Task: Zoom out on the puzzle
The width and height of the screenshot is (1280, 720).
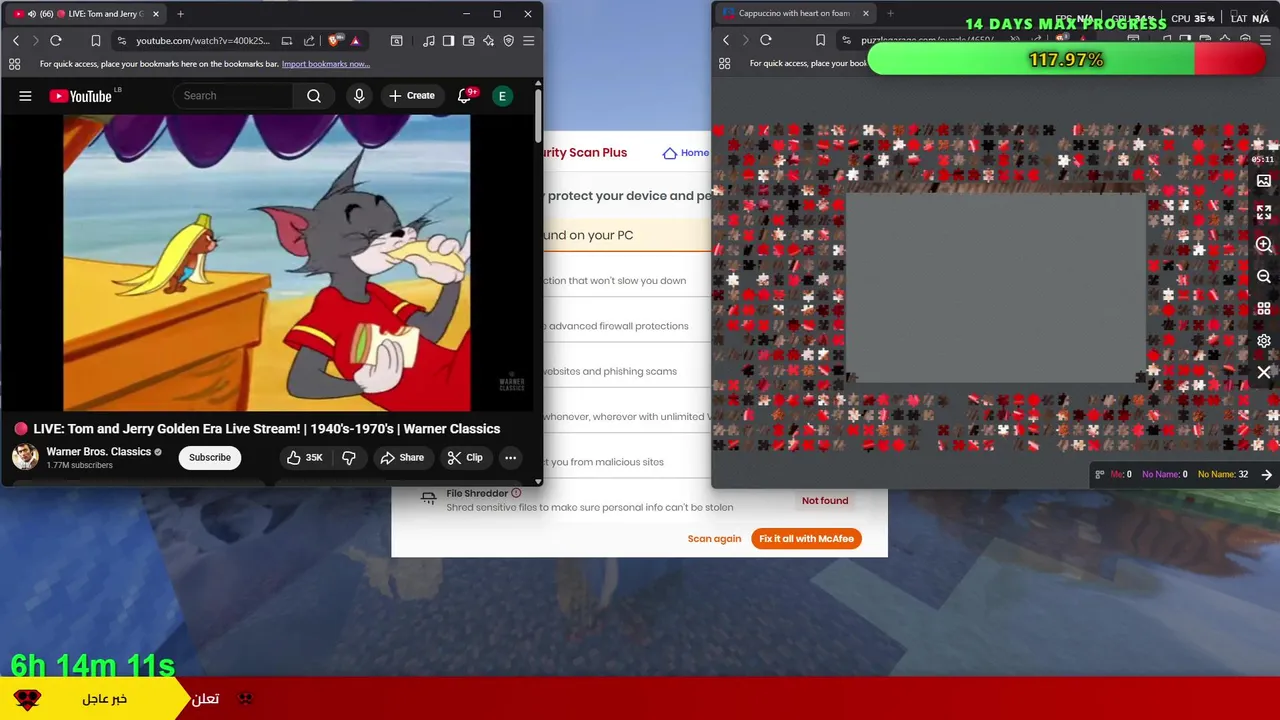Action: (1264, 277)
